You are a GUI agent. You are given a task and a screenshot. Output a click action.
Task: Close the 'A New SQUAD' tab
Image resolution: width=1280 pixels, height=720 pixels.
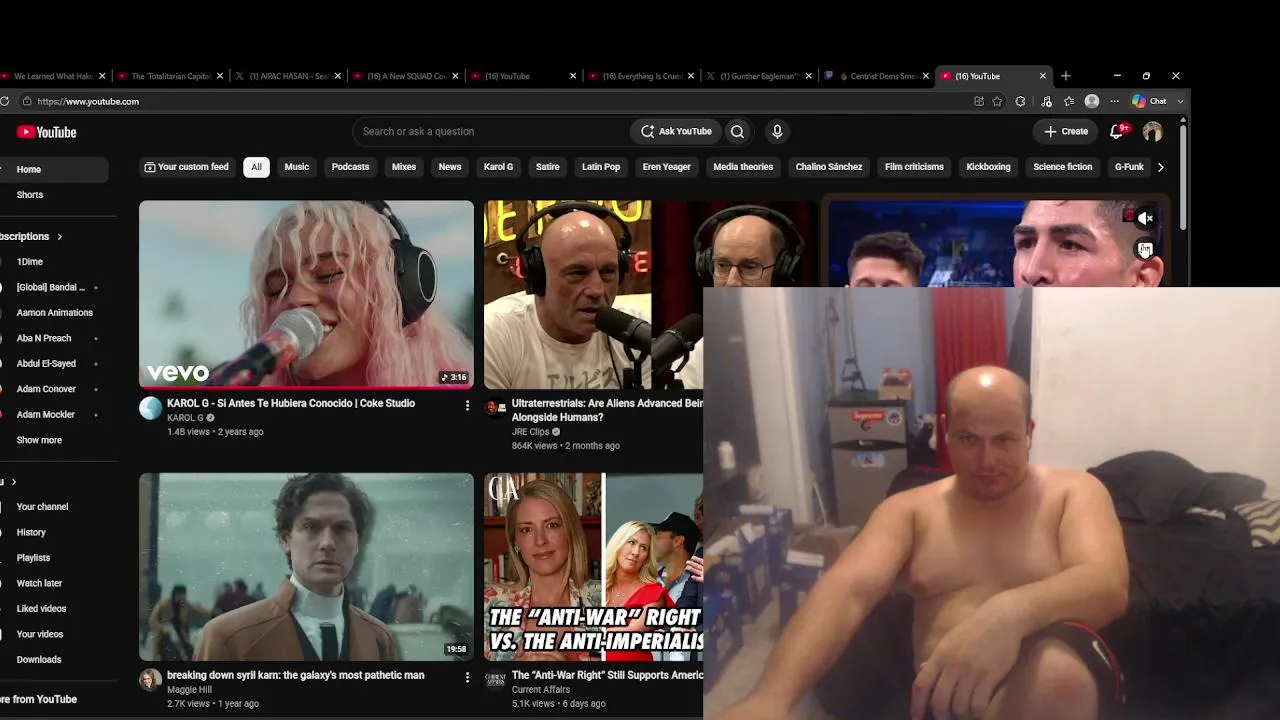coord(455,76)
